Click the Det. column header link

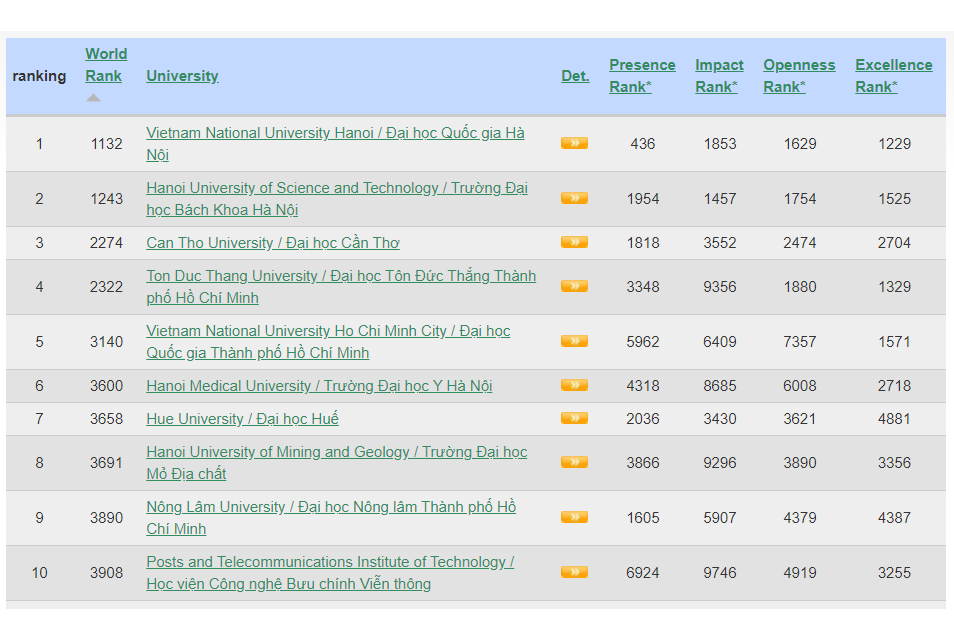pos(575,76)
